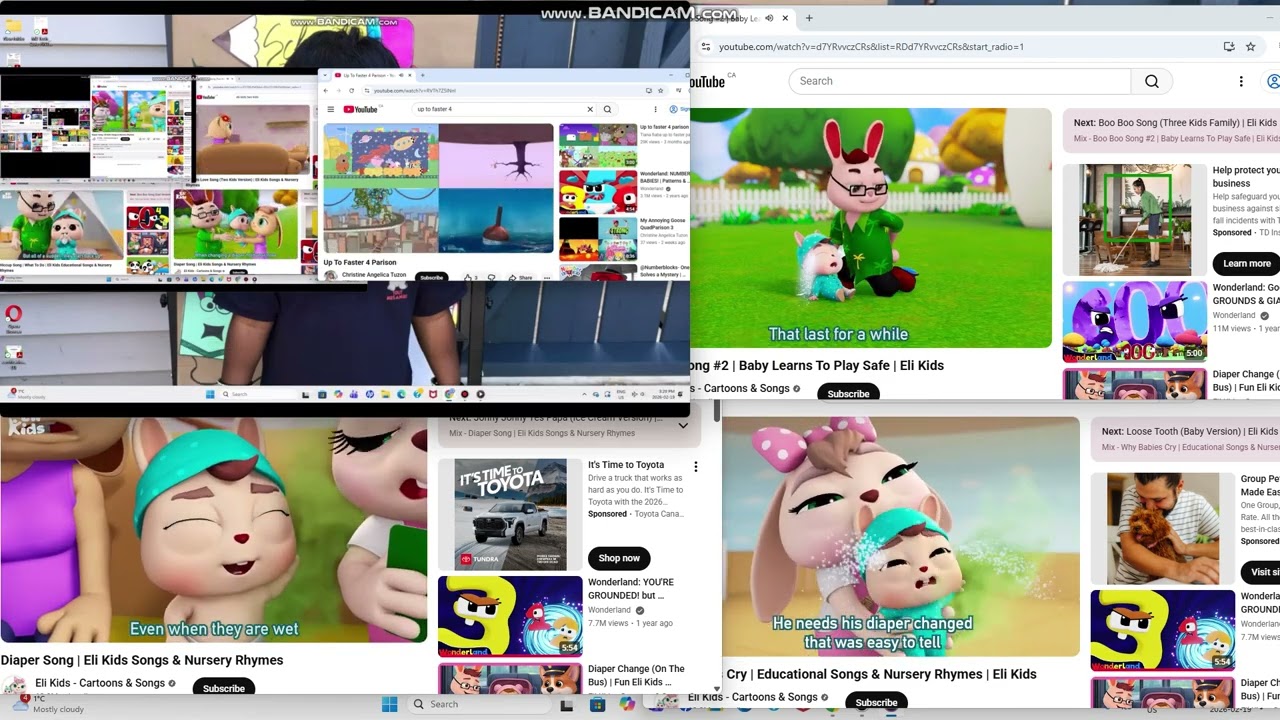Viewport: 1280px width, 720px height.
Task: Open Wonderland YOU'RE GROUNDED thumbnail beside Diaper Song
Action: click(x=510, y=616)
